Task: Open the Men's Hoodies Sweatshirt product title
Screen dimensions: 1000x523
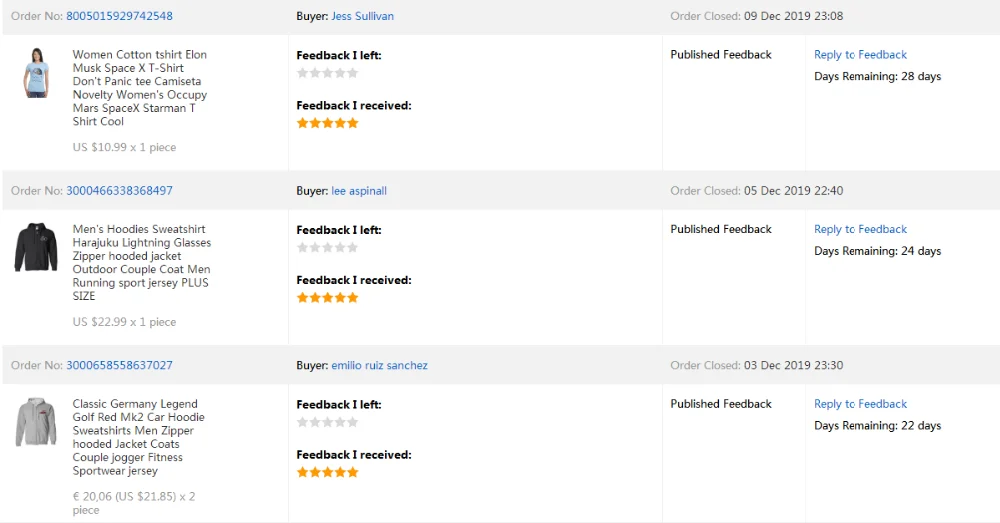Action: click(141, 262)
